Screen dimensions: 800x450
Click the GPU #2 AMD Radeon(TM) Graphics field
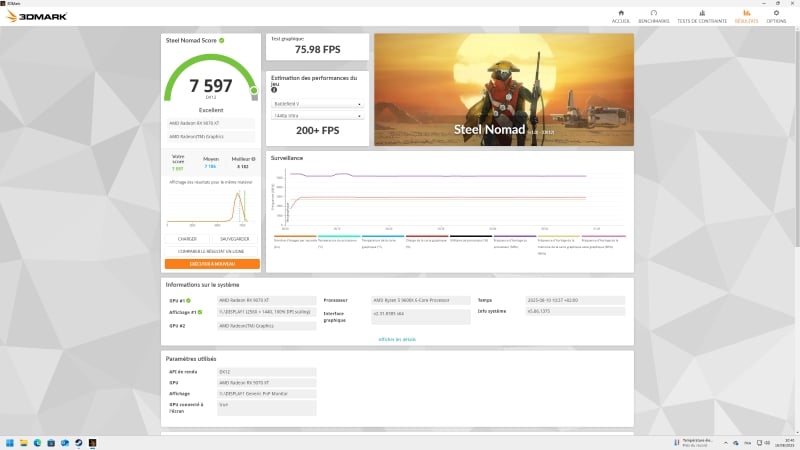click(x=266, y=326)
